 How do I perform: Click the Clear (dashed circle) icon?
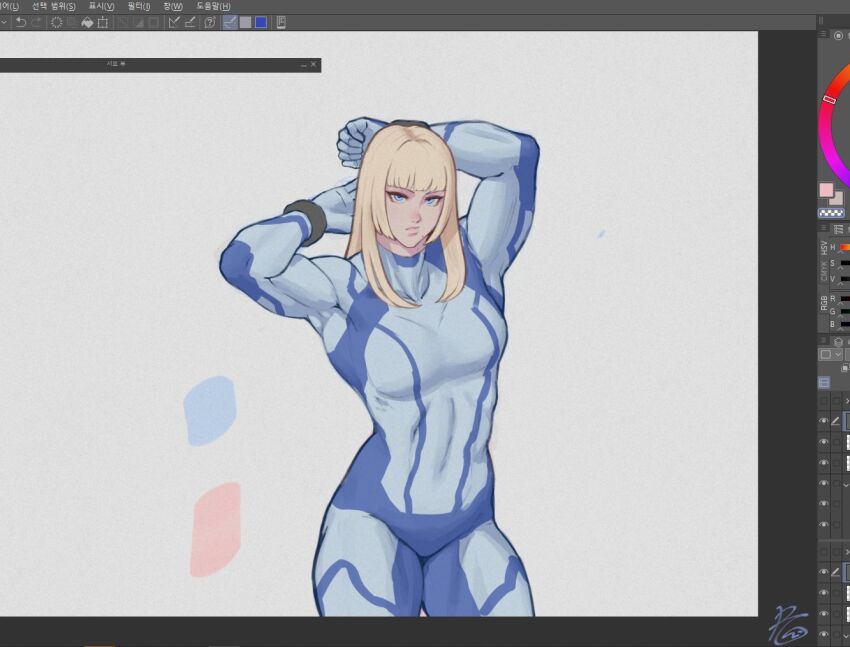pos(56,22)
